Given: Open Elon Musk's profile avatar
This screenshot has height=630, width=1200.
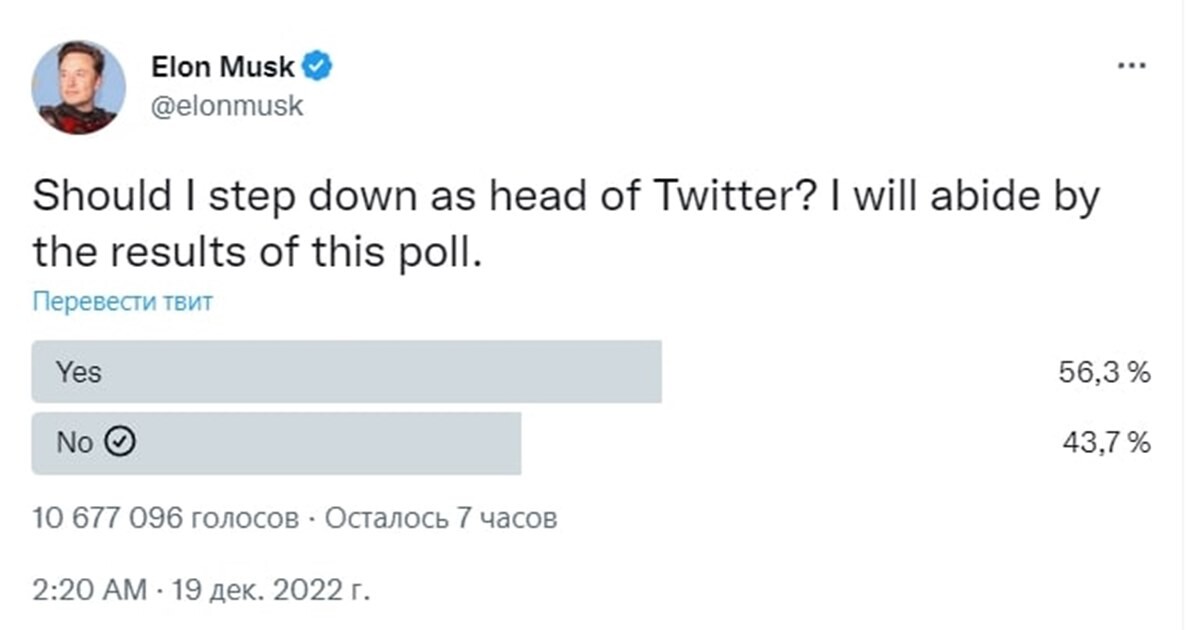Looking at the screenshot, I should 79,88.
